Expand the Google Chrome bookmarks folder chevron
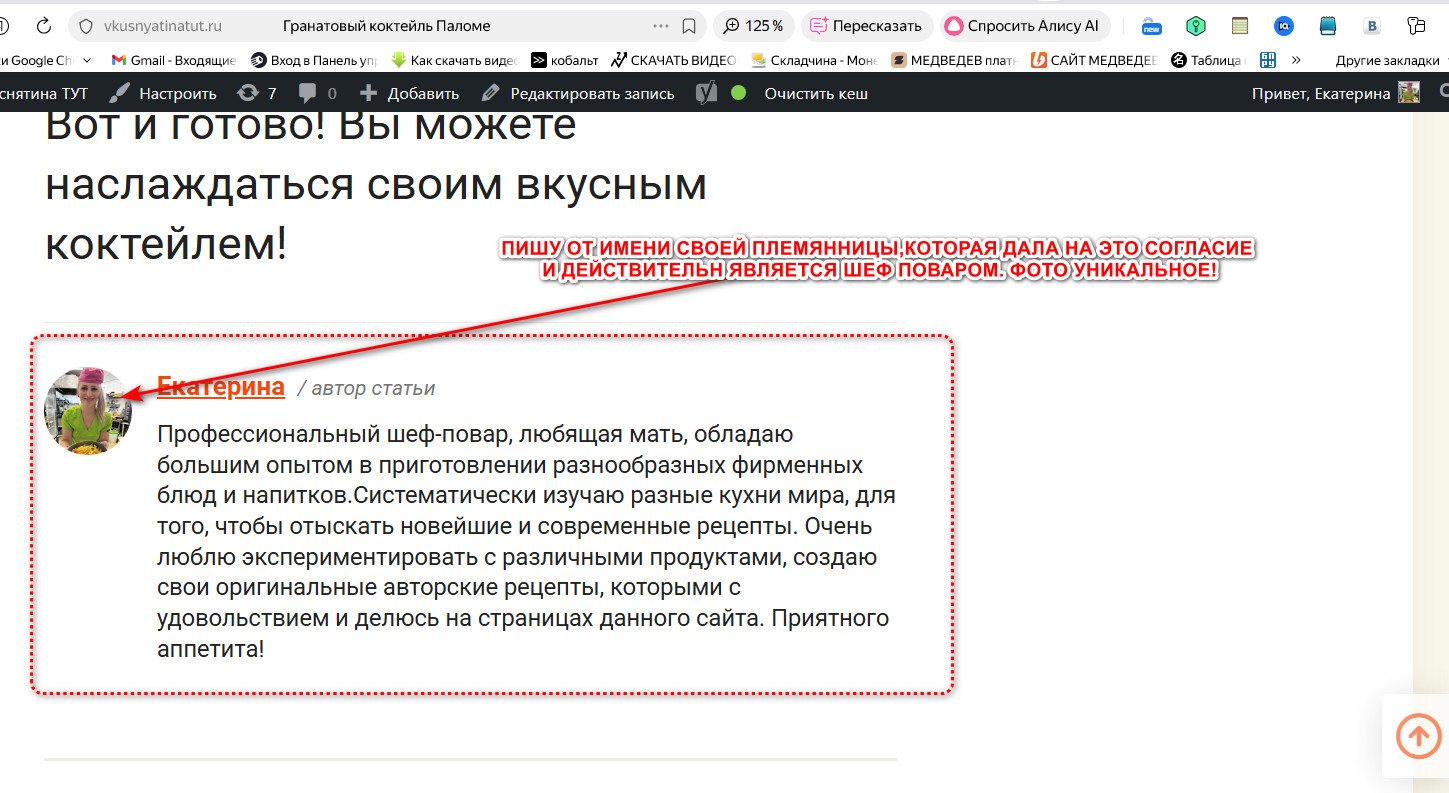This screenshot has width=1449, height=793. click(x=86, y=60)
